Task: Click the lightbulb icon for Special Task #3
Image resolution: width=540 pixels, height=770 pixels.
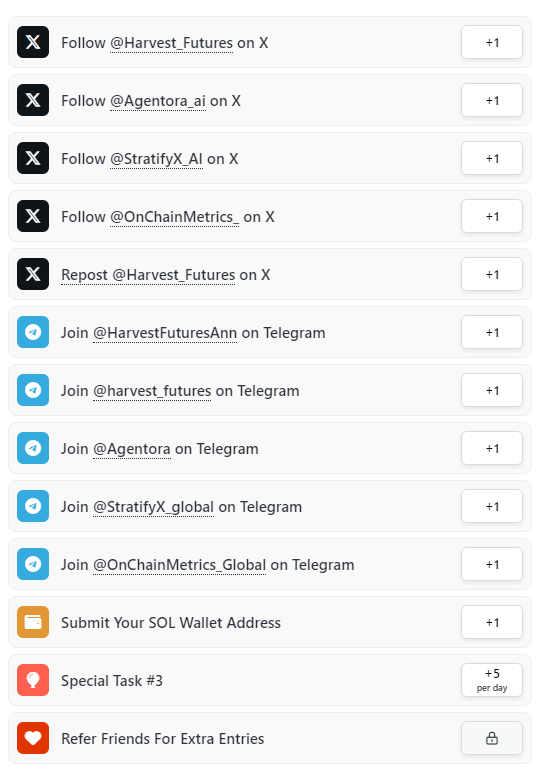Action: pyautogui.click(x=33, y=680)
